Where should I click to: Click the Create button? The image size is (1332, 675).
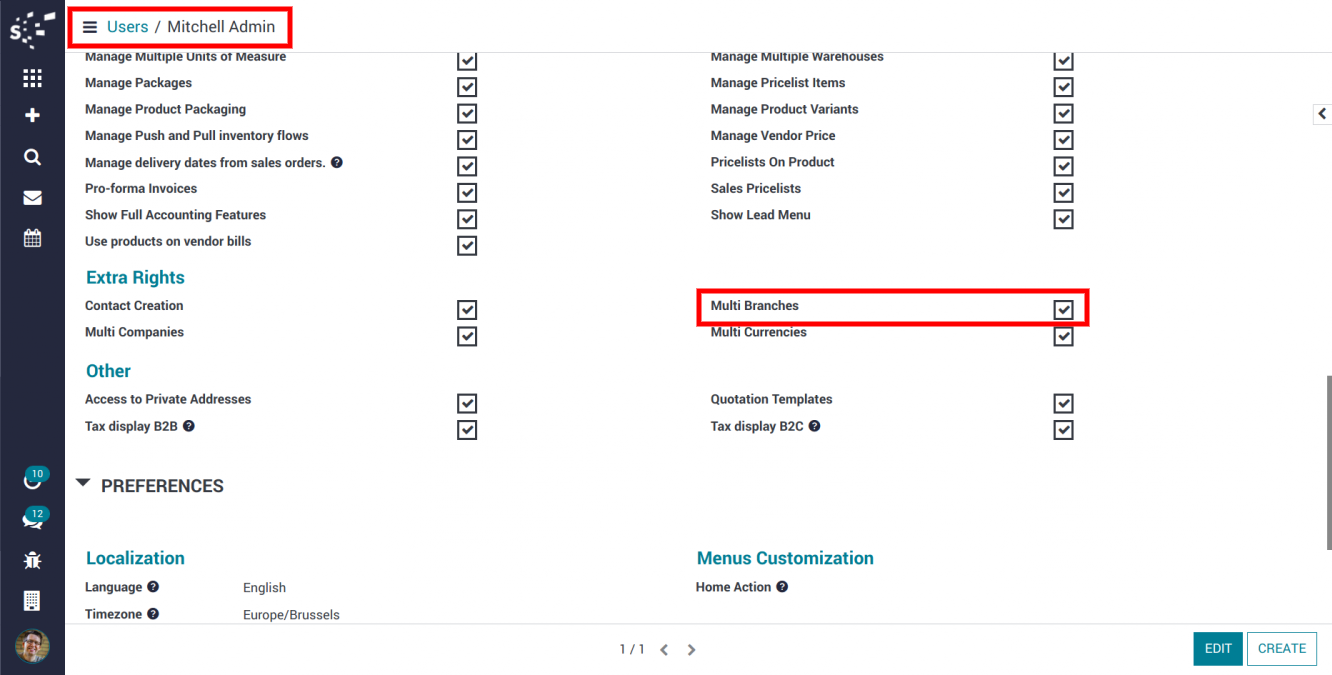1281,648
